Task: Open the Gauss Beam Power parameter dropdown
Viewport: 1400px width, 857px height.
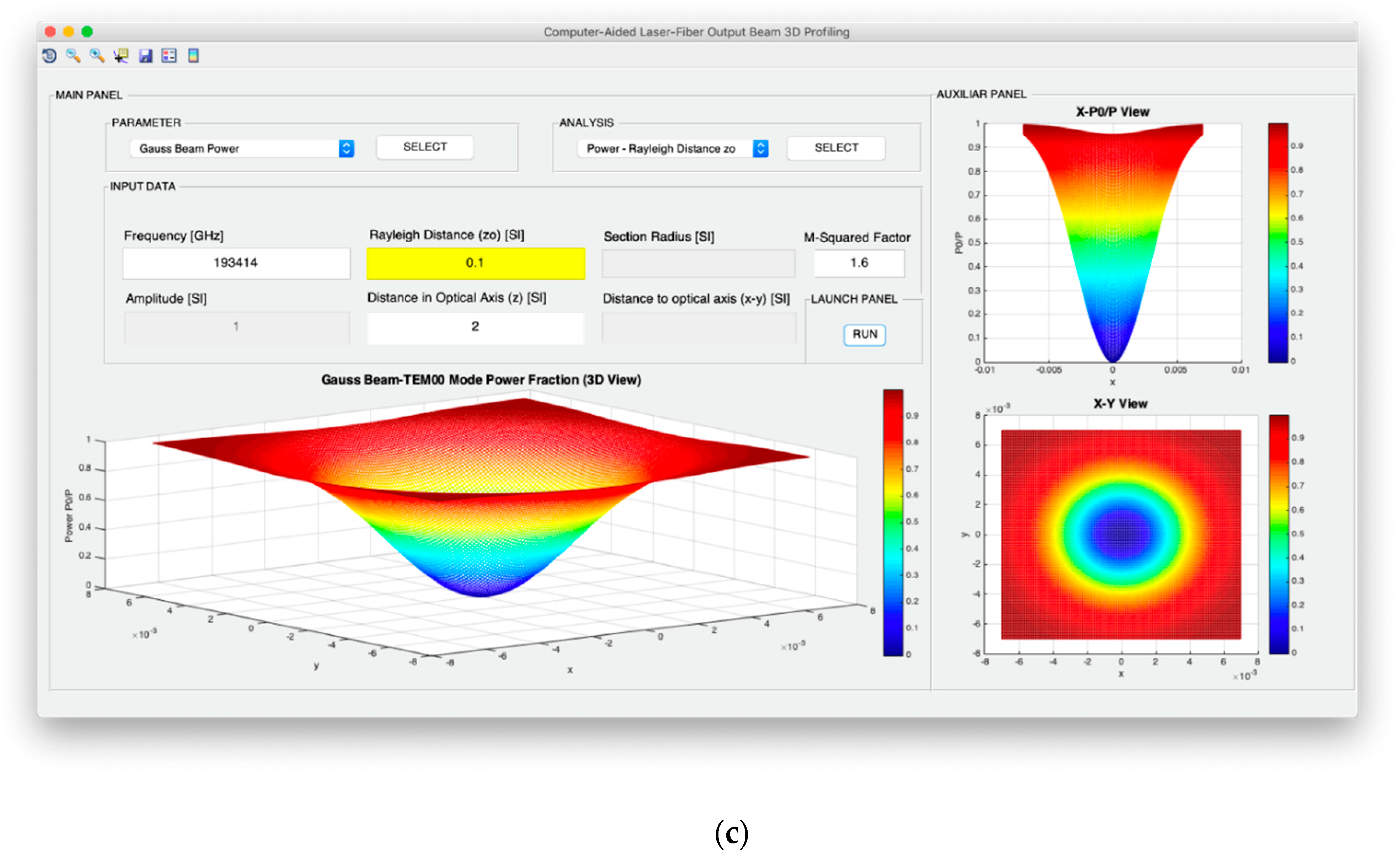Action: pyautogui.click(x=241, y=149)
